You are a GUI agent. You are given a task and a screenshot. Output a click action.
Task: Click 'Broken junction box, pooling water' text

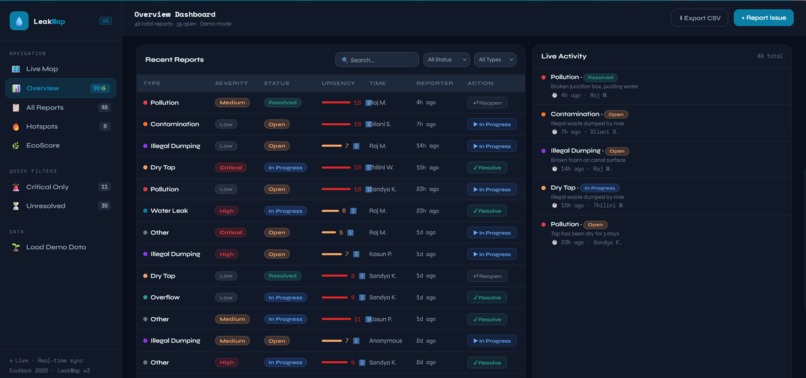coord(594,86)
